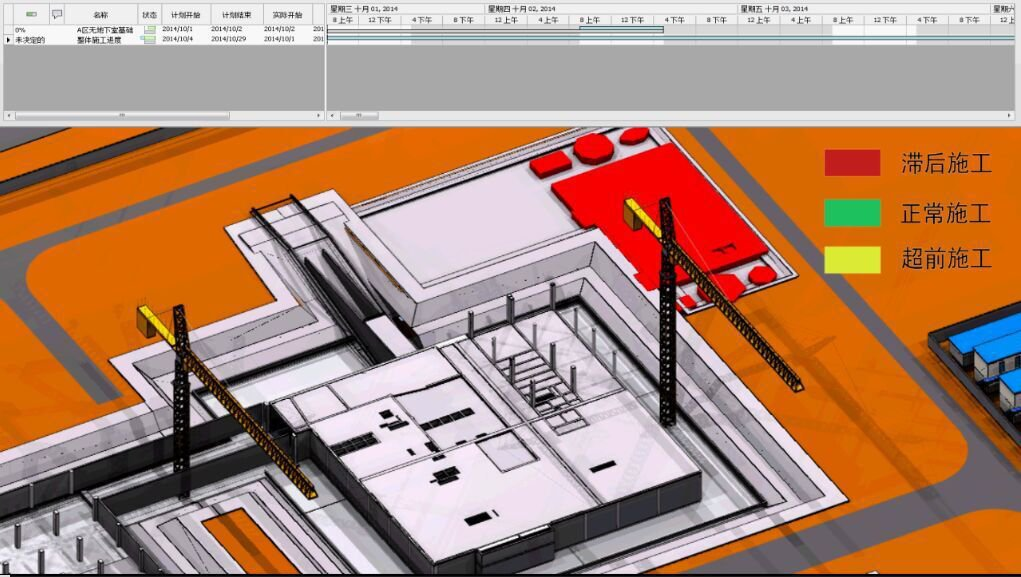The image size is (1021, 577).
Task: Click planned start date 2014/10/1
Action: tap(178, 29)
